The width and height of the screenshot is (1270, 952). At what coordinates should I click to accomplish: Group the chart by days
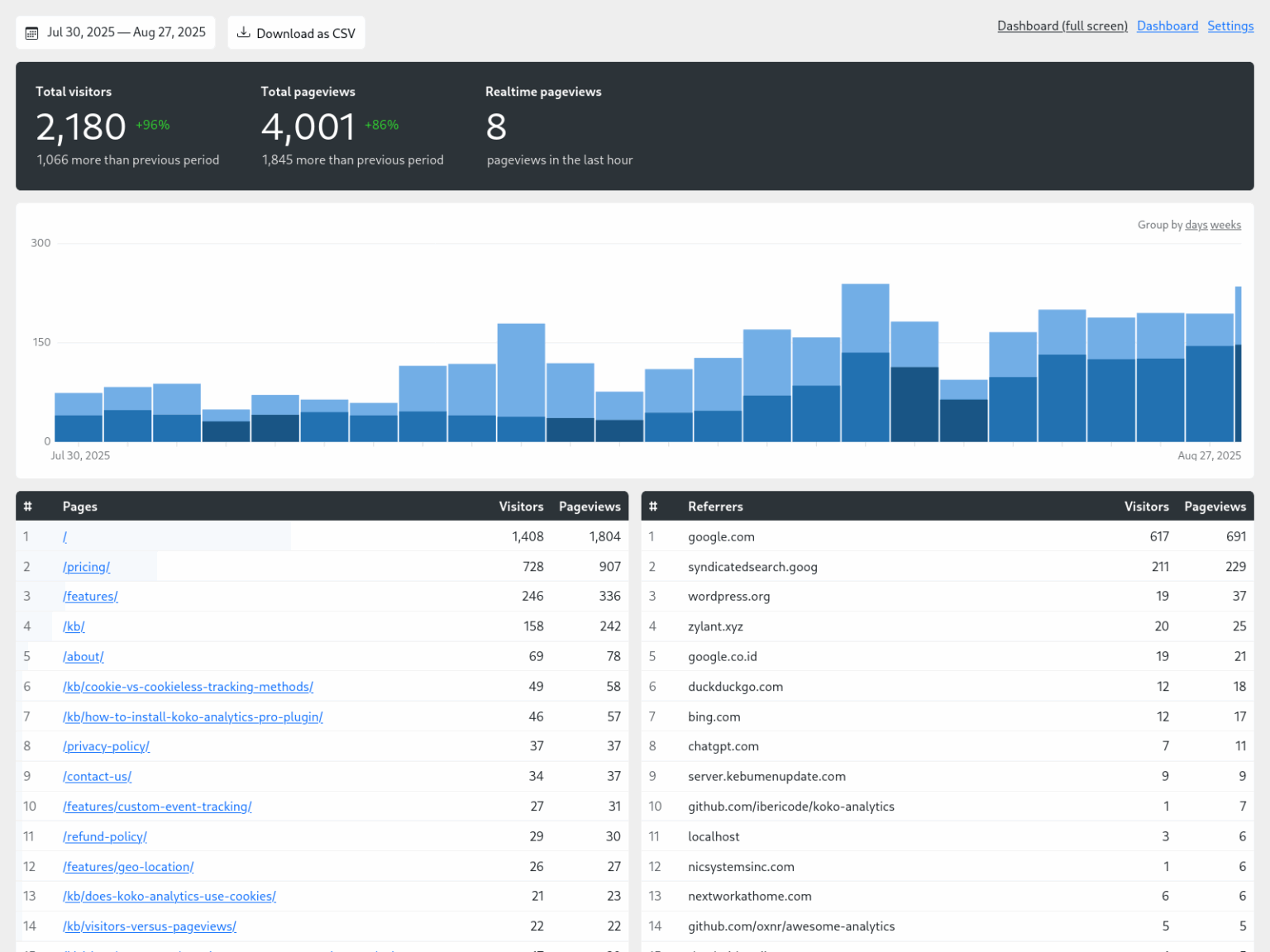(x=1196, y=224)
